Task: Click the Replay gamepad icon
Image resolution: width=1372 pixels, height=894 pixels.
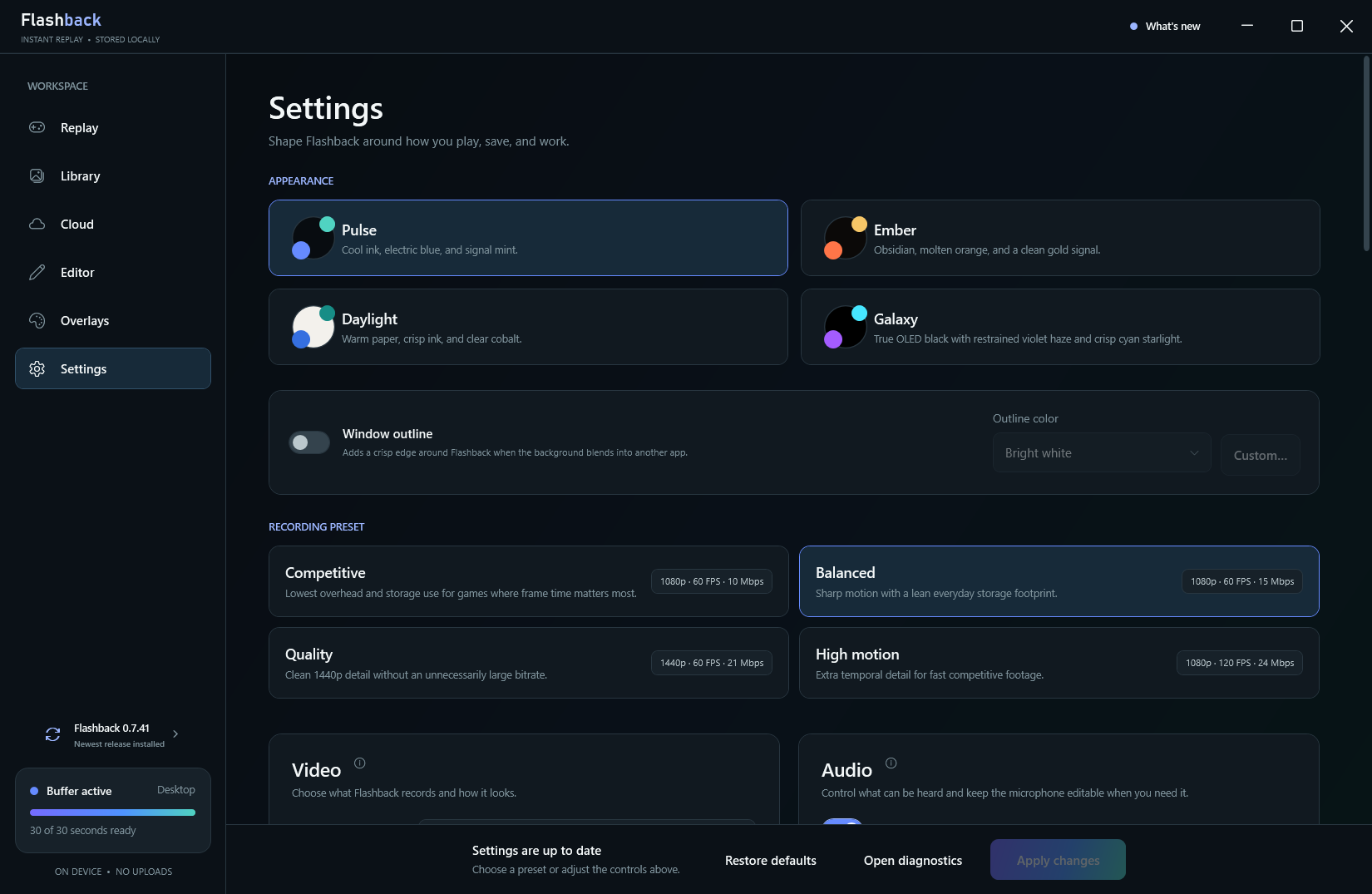Action: (x=37, y=127)
